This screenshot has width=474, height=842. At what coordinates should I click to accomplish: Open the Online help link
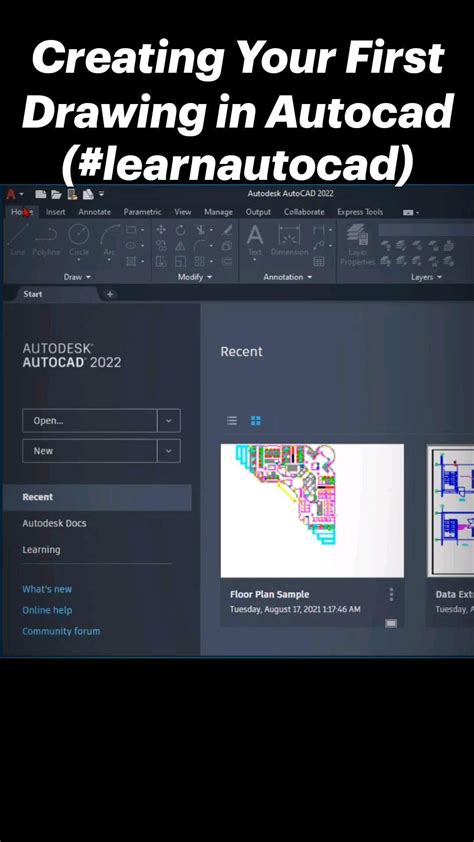47,610
